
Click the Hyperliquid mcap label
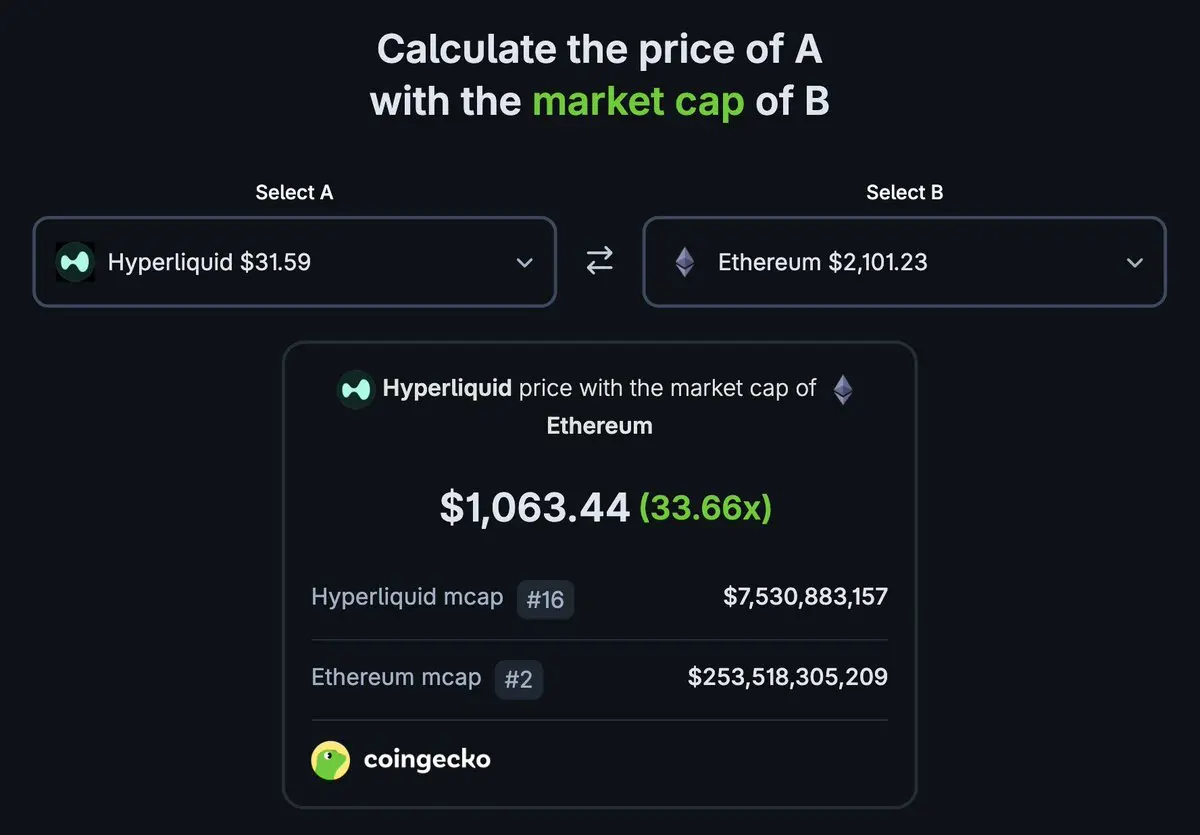coord(407,597)
